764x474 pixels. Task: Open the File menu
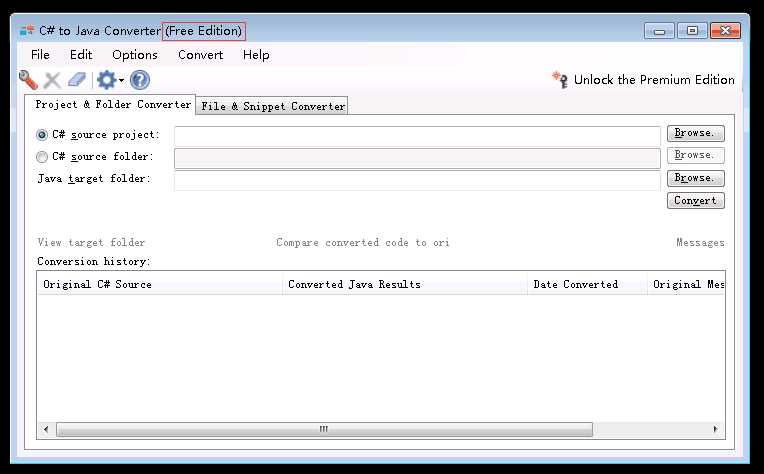pyautogui.click(x=40, y=55)
